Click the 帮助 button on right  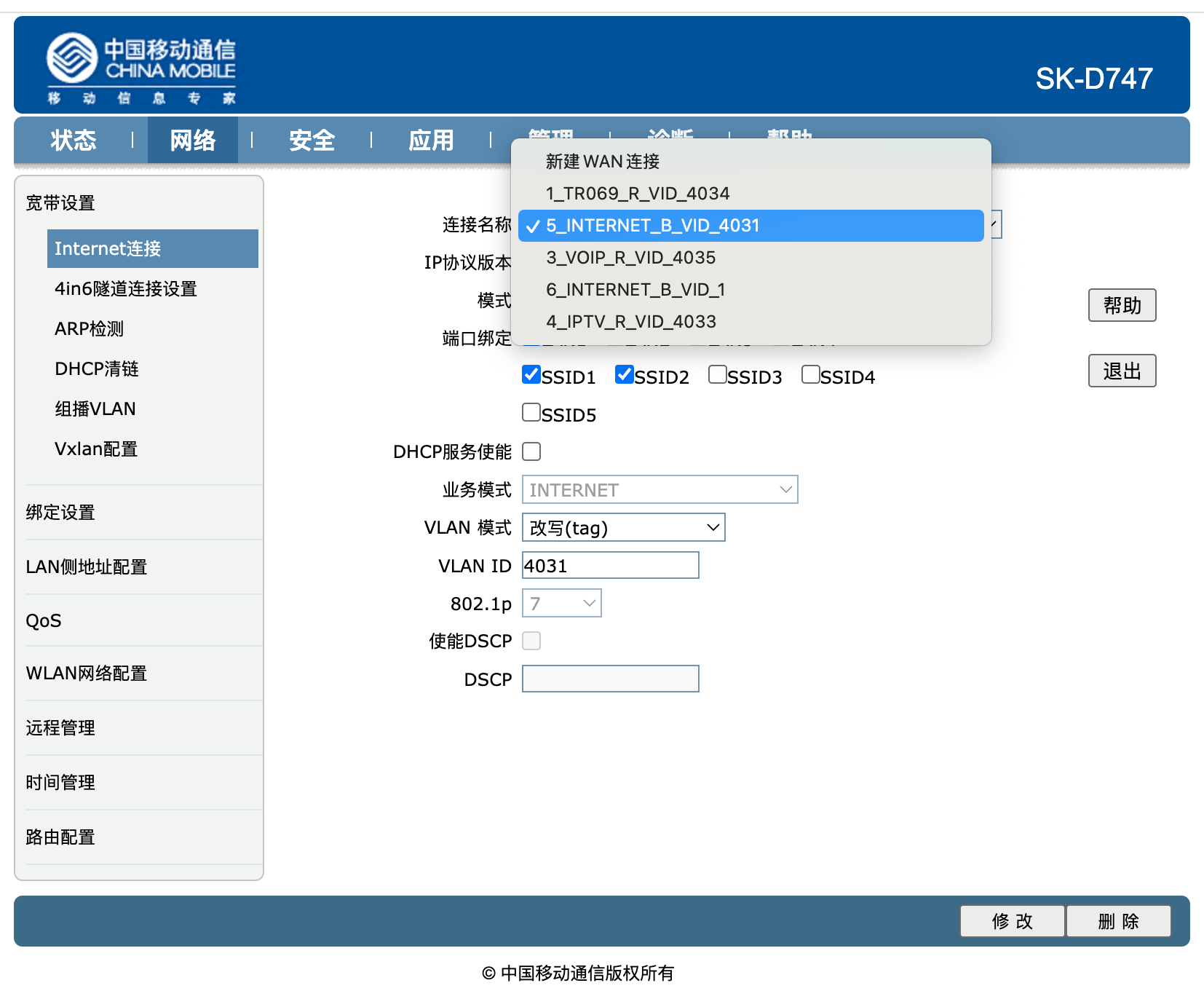(x=1122, y=305)
